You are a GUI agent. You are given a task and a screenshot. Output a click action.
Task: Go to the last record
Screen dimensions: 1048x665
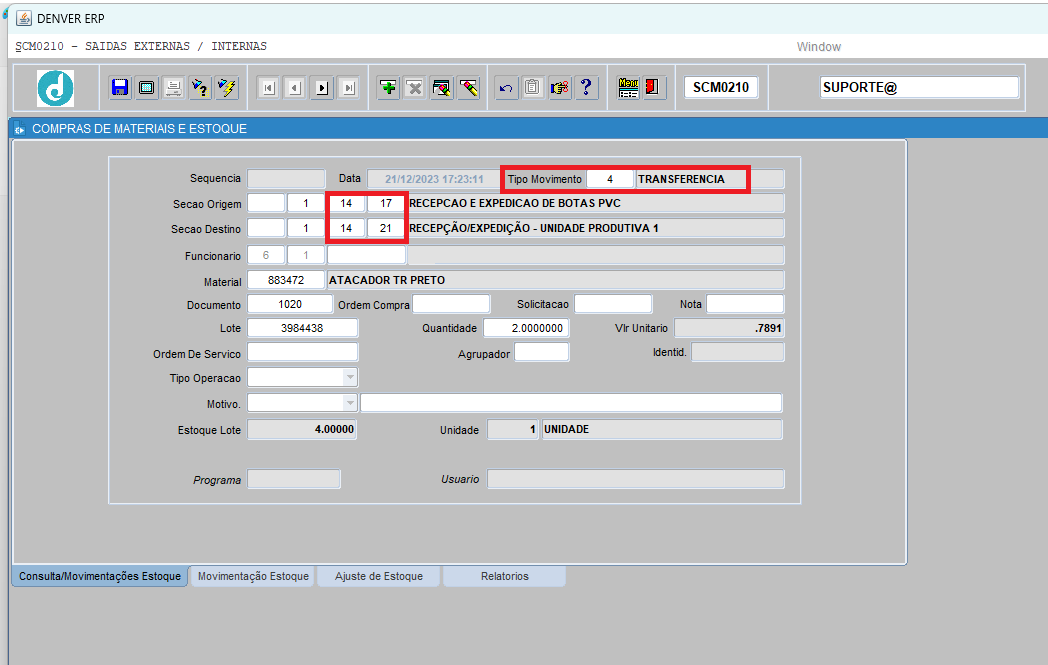tap(349, 88)
